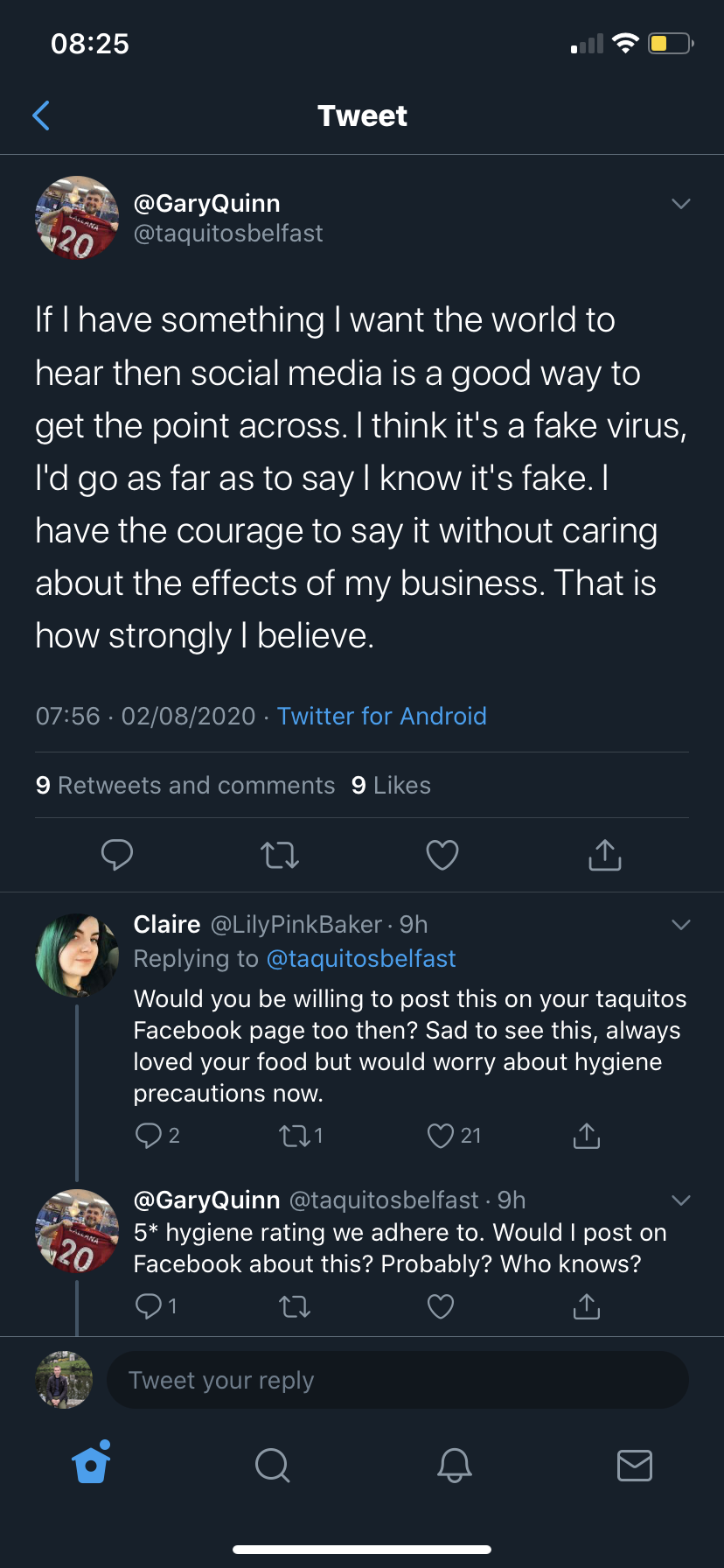Viewport: 724px width, 1568px height.
Task: Expand options for Claire's reply
Action: (681, 925)
